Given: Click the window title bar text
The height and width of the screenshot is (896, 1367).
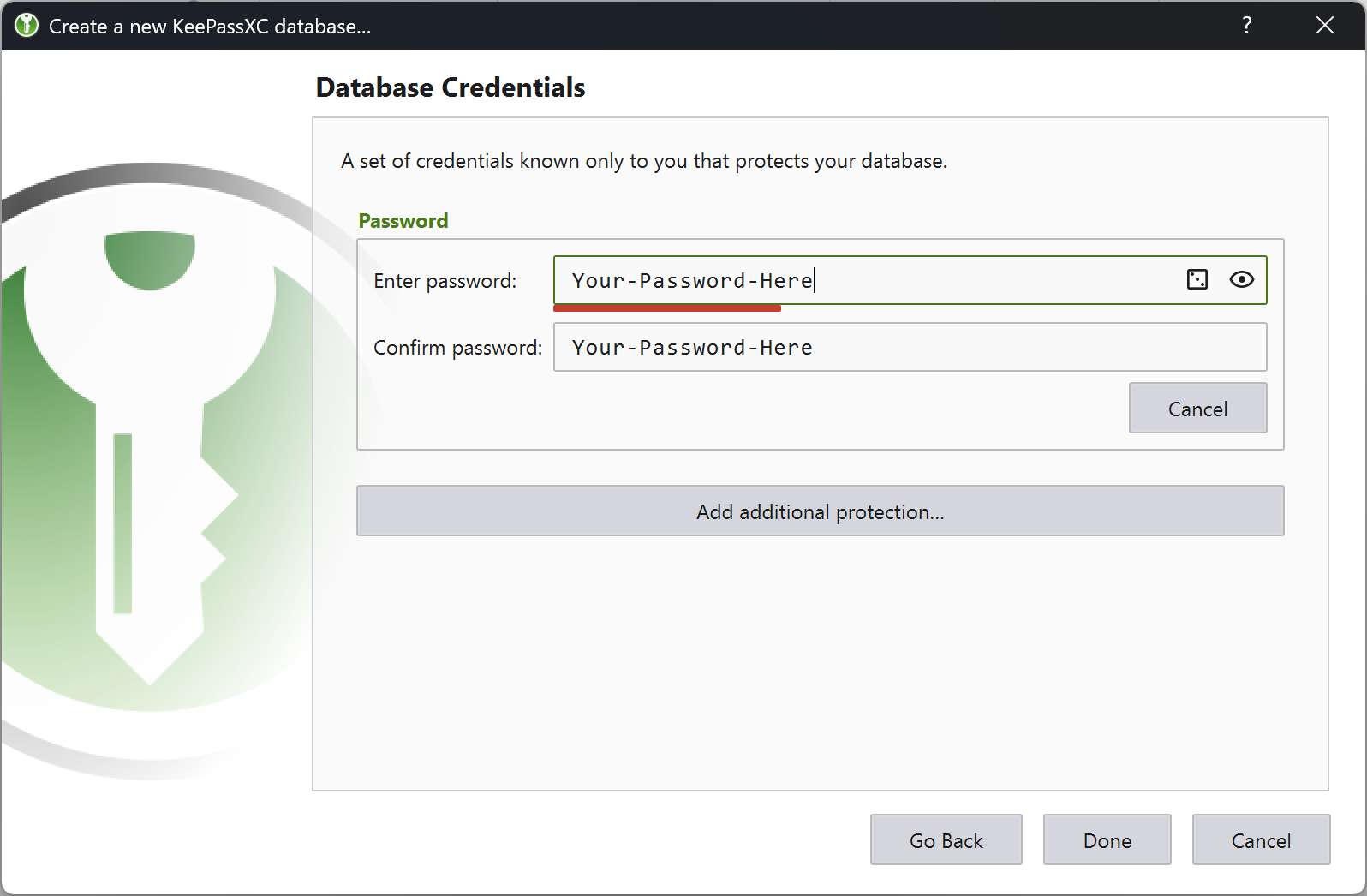Looking at the screenshot, I should (210, 27).
